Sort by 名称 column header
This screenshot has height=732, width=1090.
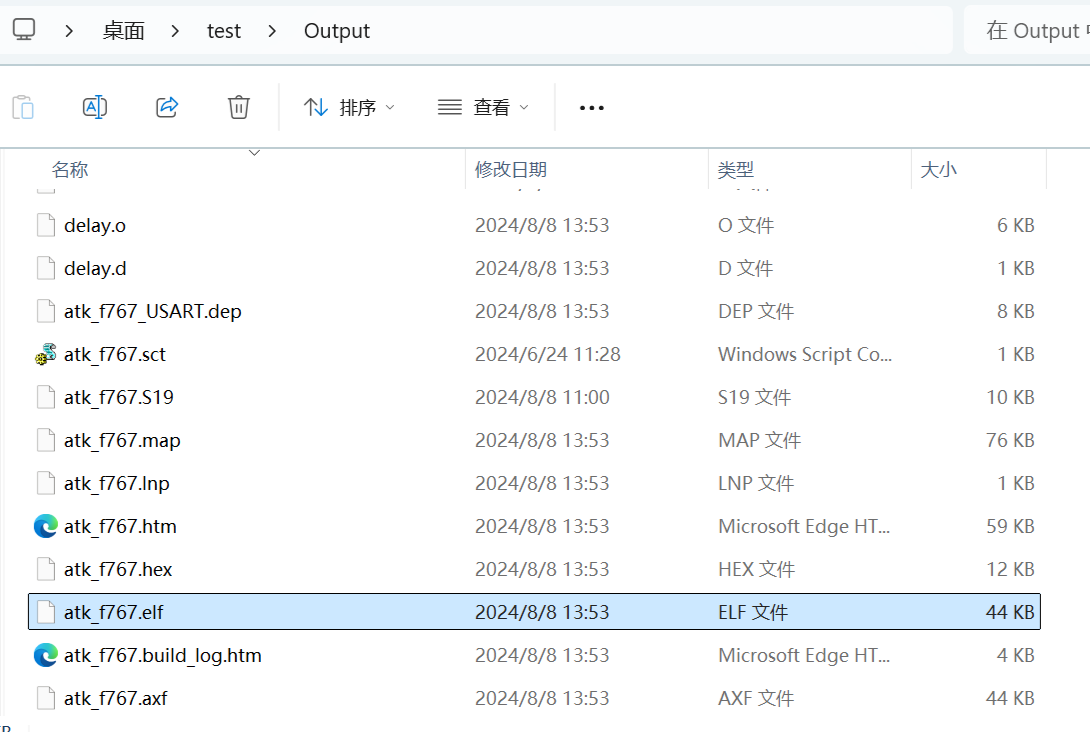point(70,170)
